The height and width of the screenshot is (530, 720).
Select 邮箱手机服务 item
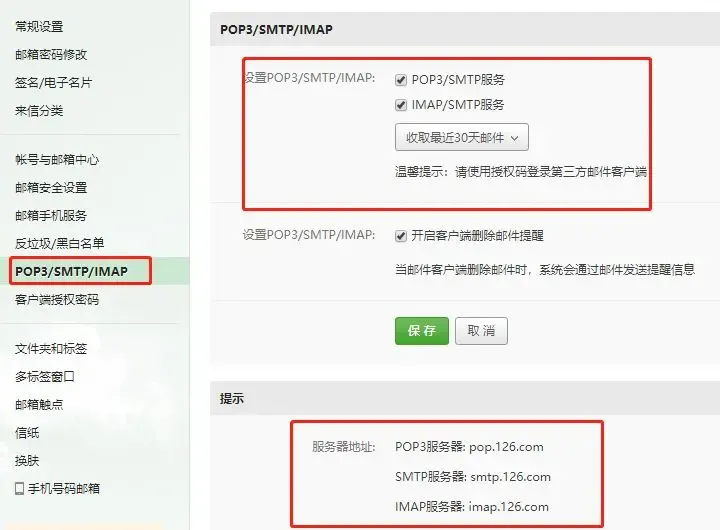pyautogui.click(x=51, y=215)
